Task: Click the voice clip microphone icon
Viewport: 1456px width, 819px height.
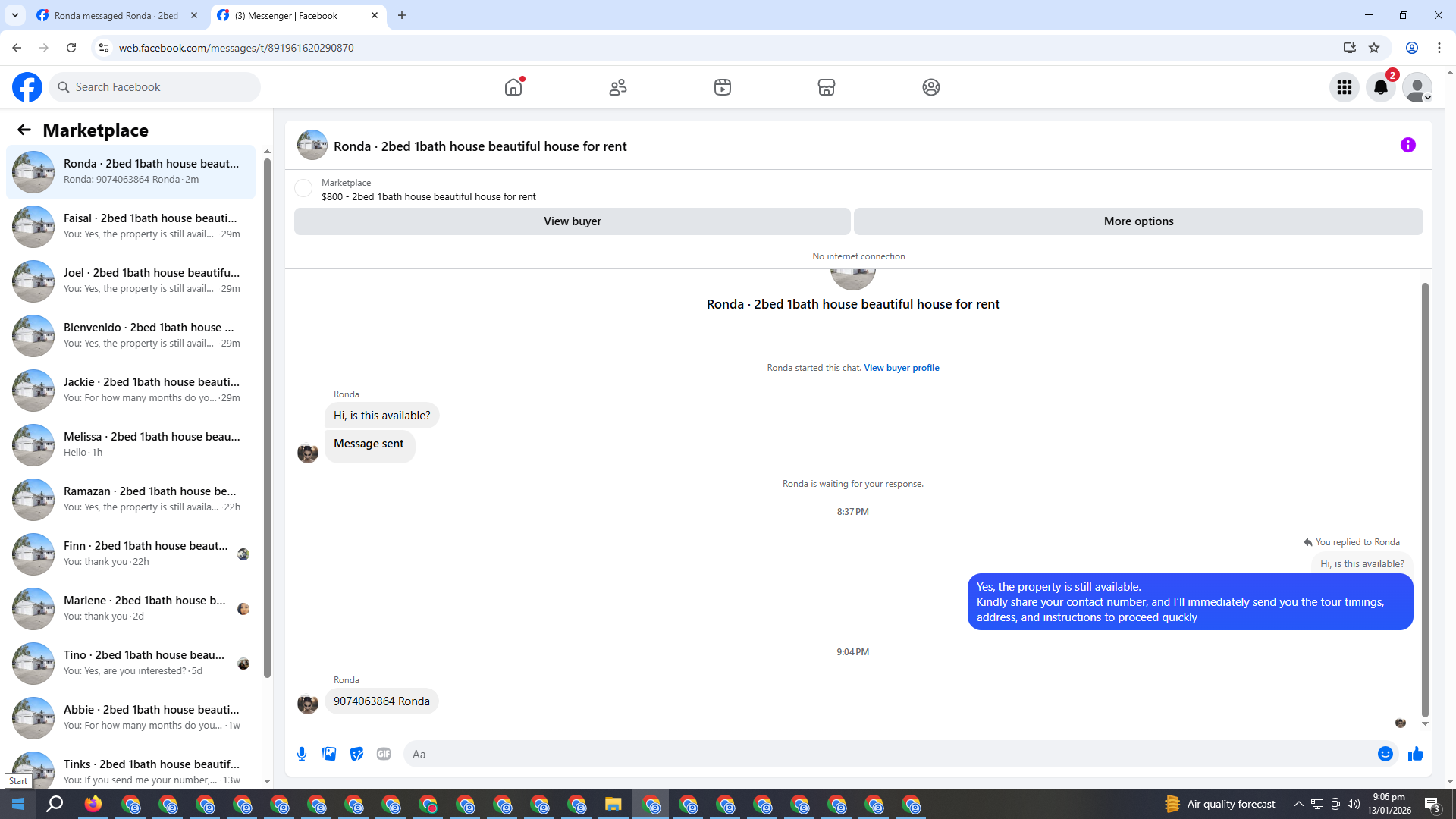Action: [302, 754]
